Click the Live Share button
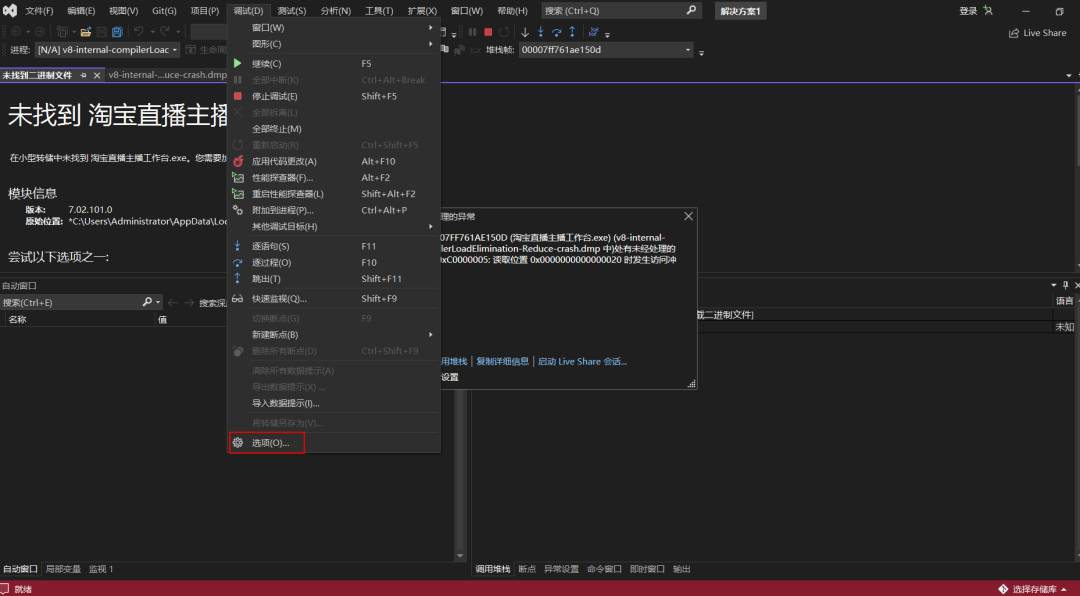1080x596 pixels. pyautogui.click(x=1037, y=33)
